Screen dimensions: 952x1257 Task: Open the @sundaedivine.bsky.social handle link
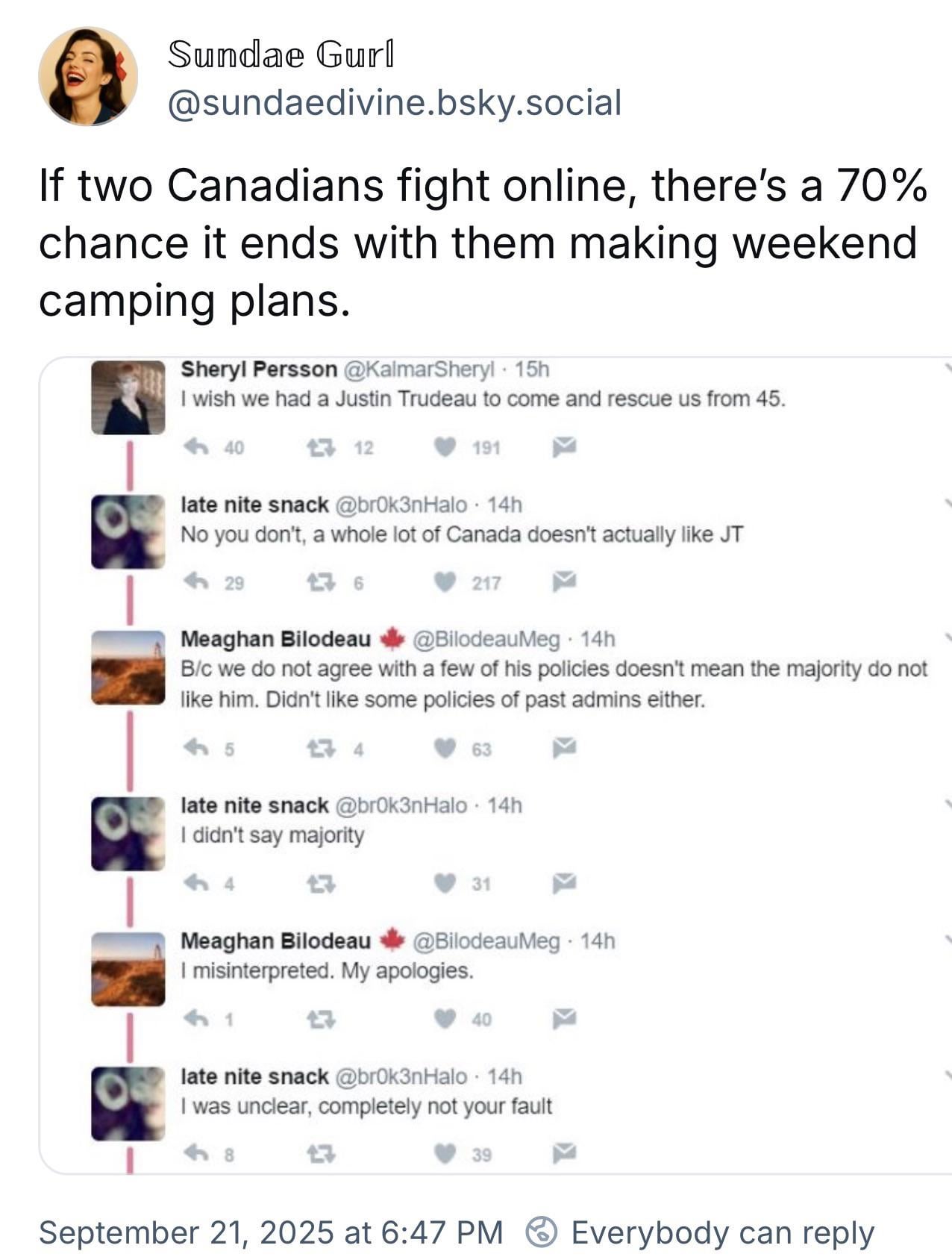pyautogui.click(x=394, y=102)
